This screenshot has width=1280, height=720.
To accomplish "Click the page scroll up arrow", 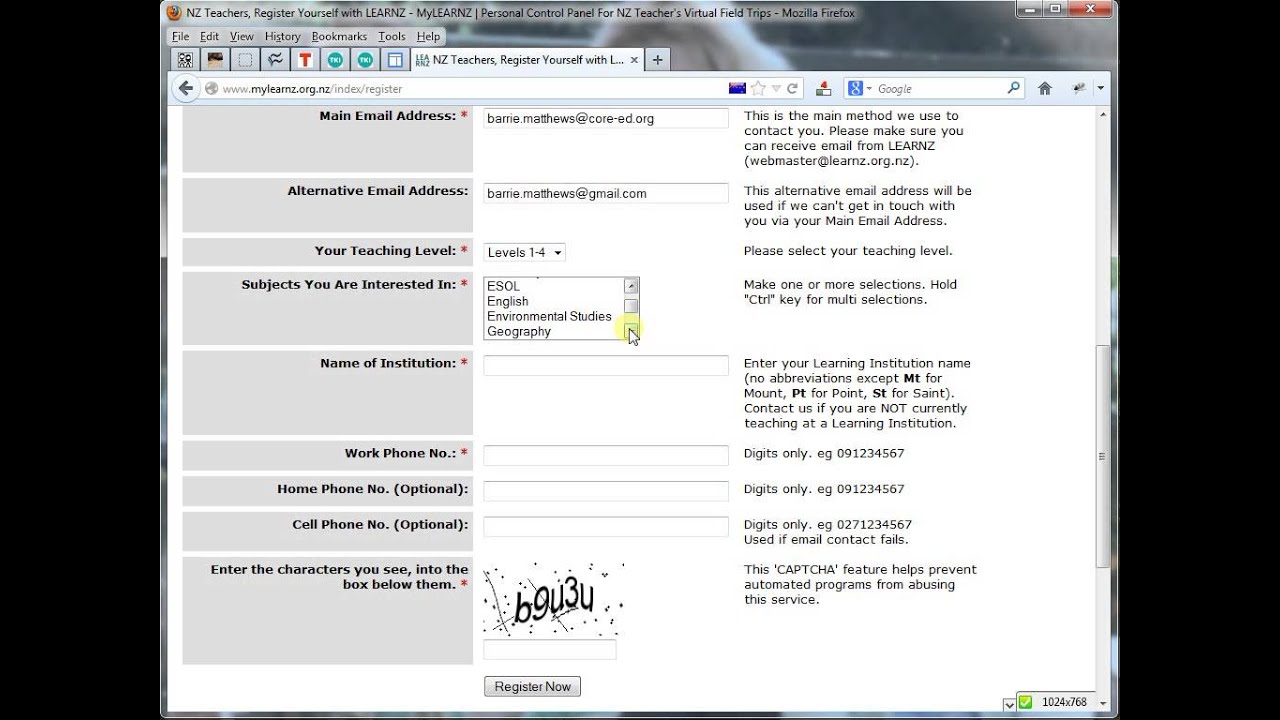I will coord(1102,114).
